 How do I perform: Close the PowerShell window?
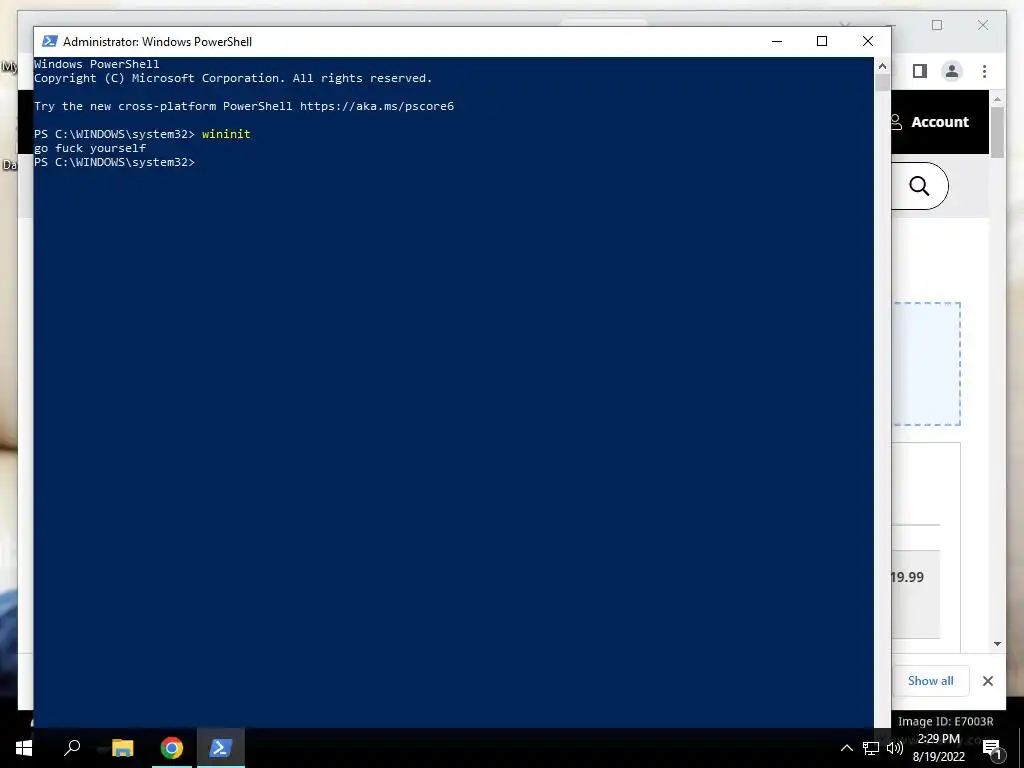pyautogui.click(x=868, y=41)
